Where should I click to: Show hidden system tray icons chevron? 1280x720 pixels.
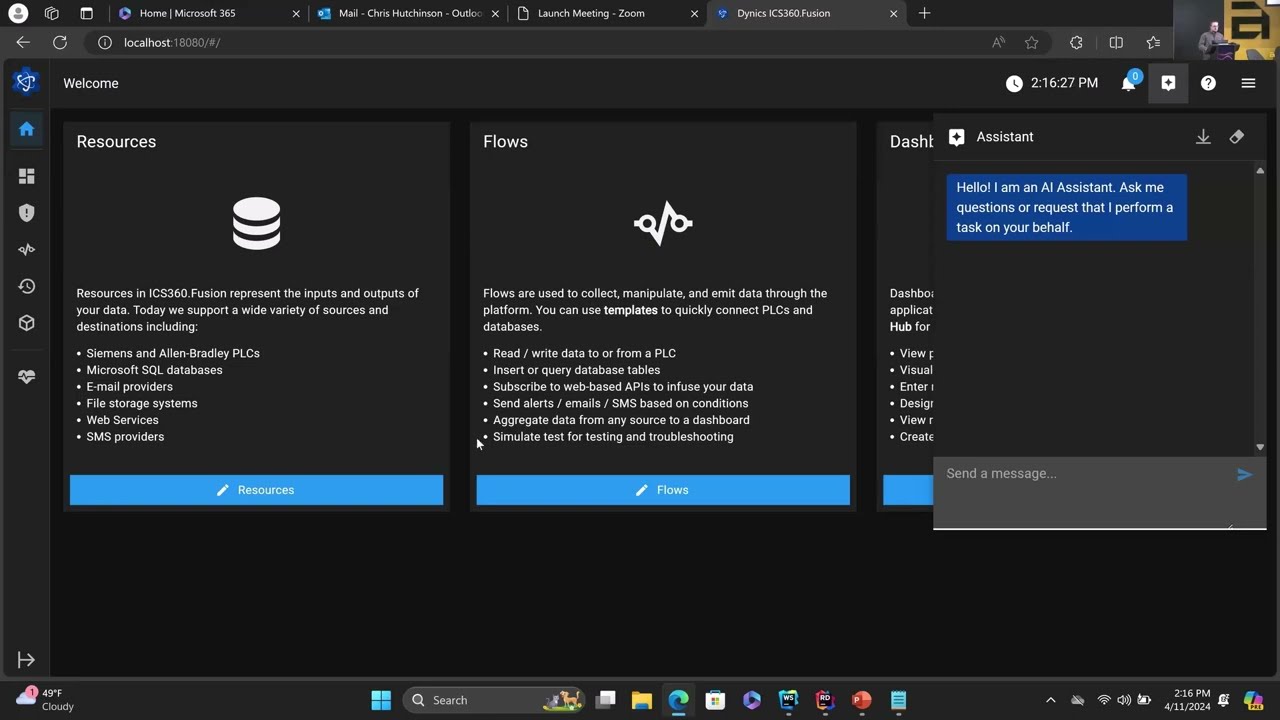[x=1050, y=700]
